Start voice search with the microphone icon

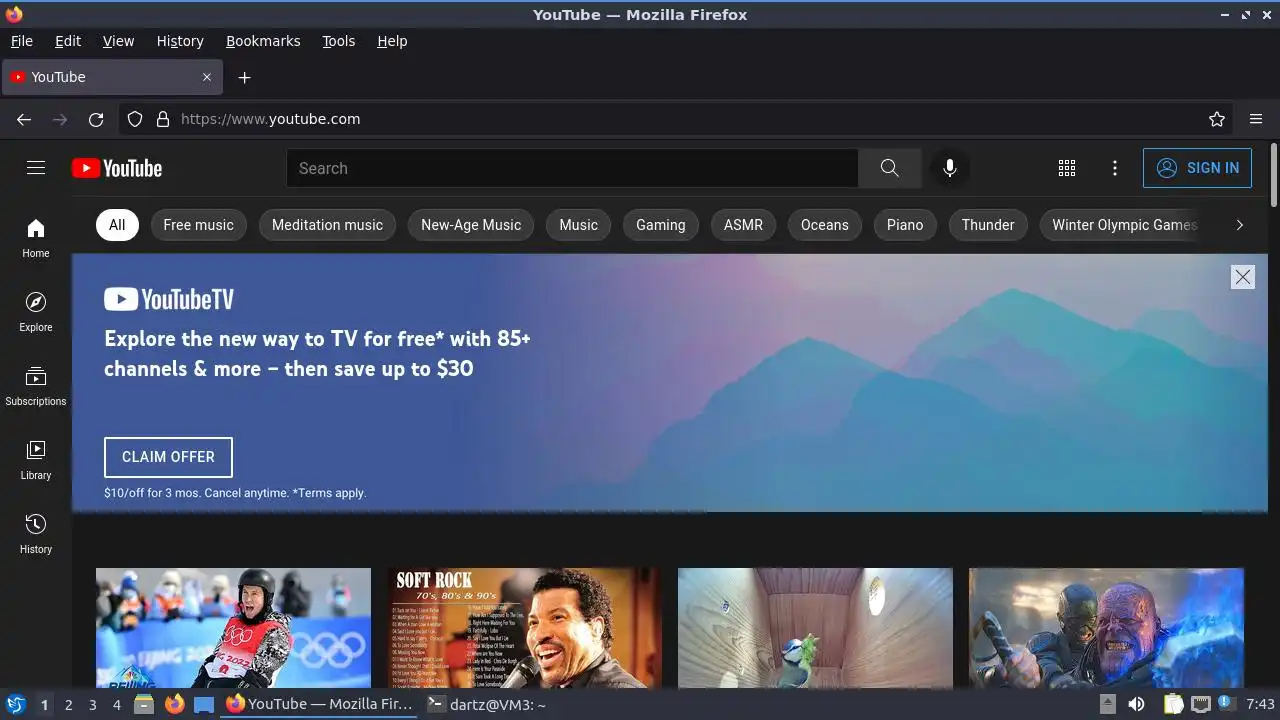point(950,168)
